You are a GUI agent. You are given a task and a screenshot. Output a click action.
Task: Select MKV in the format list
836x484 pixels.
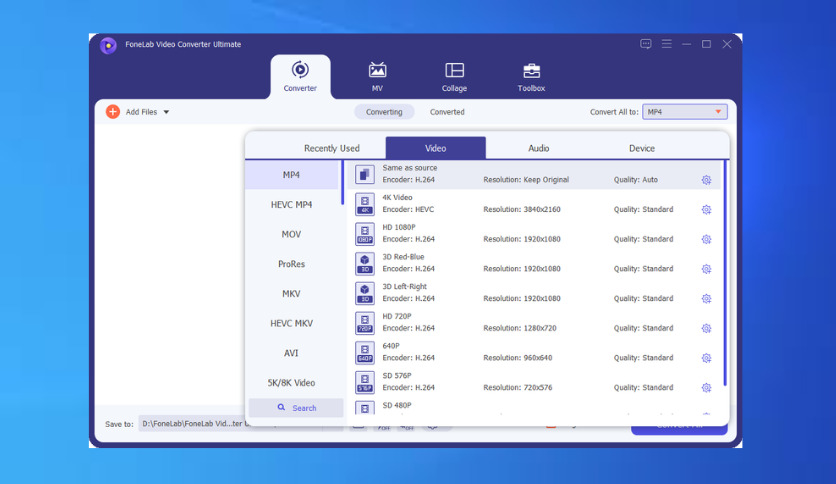(292, 294)
